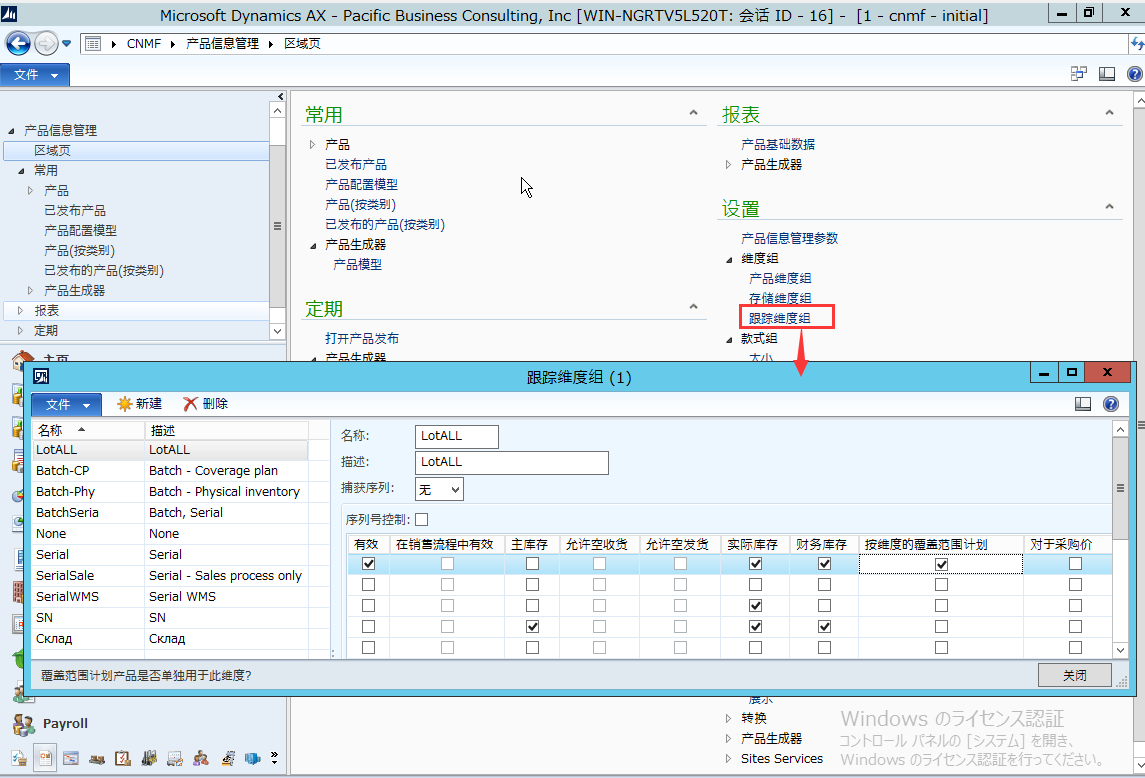Open 打开产品发布 under 定期

(361, 338)
